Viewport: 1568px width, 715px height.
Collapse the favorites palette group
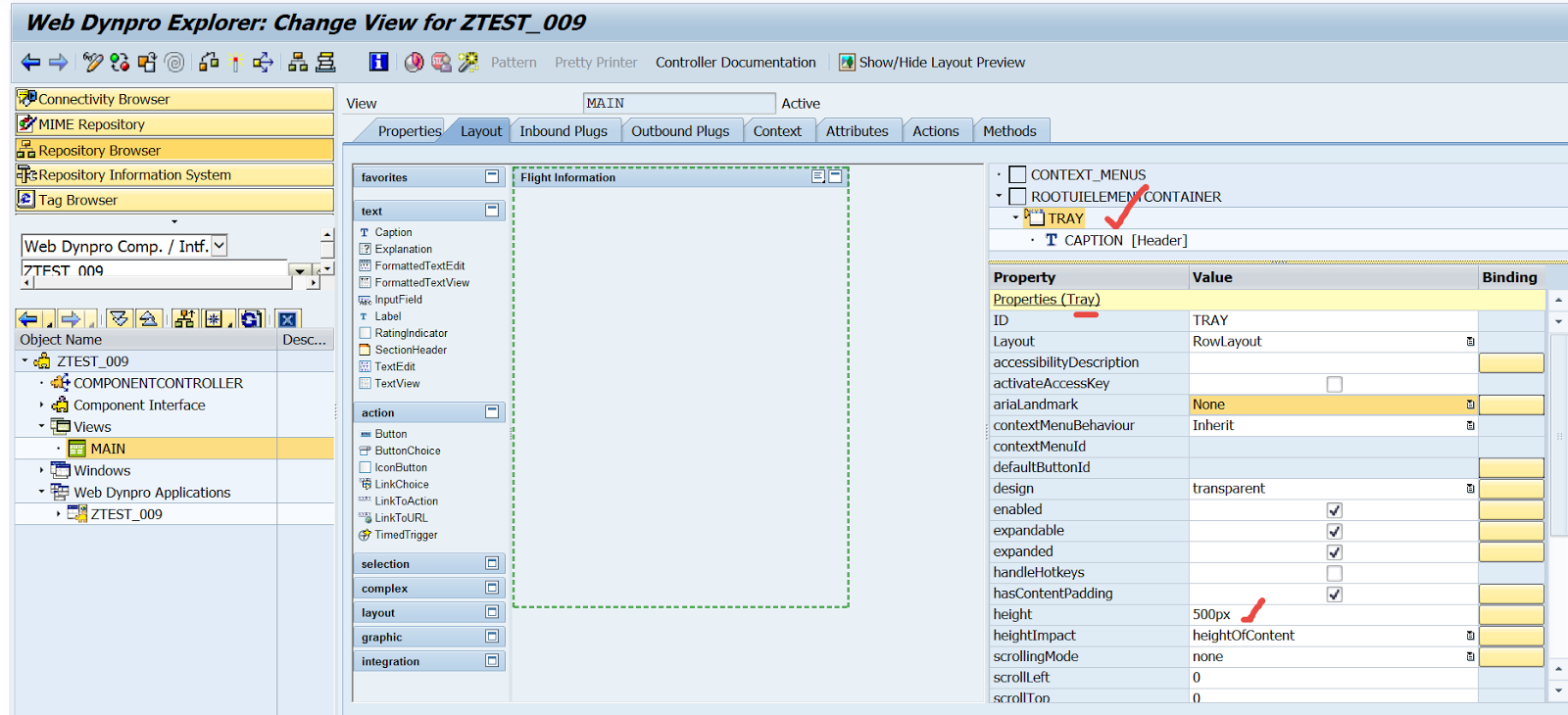coord(492,177)
